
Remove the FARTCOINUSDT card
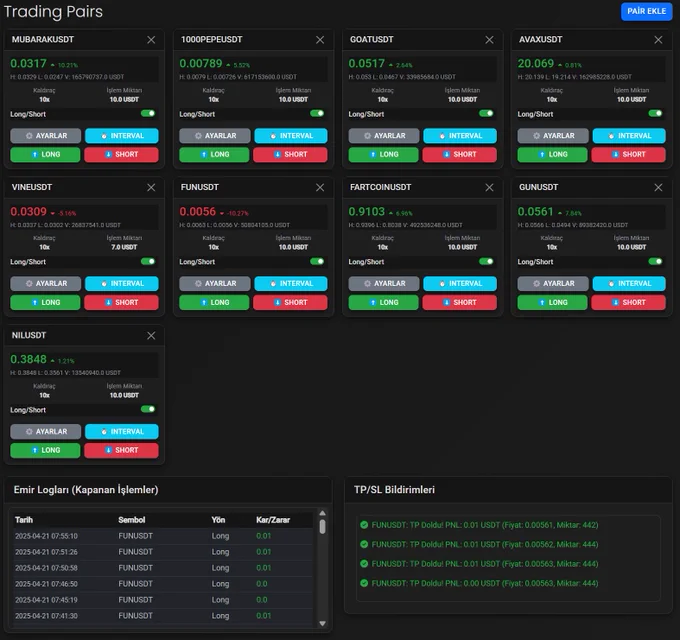pyautogui.click(x=489, y=187)
